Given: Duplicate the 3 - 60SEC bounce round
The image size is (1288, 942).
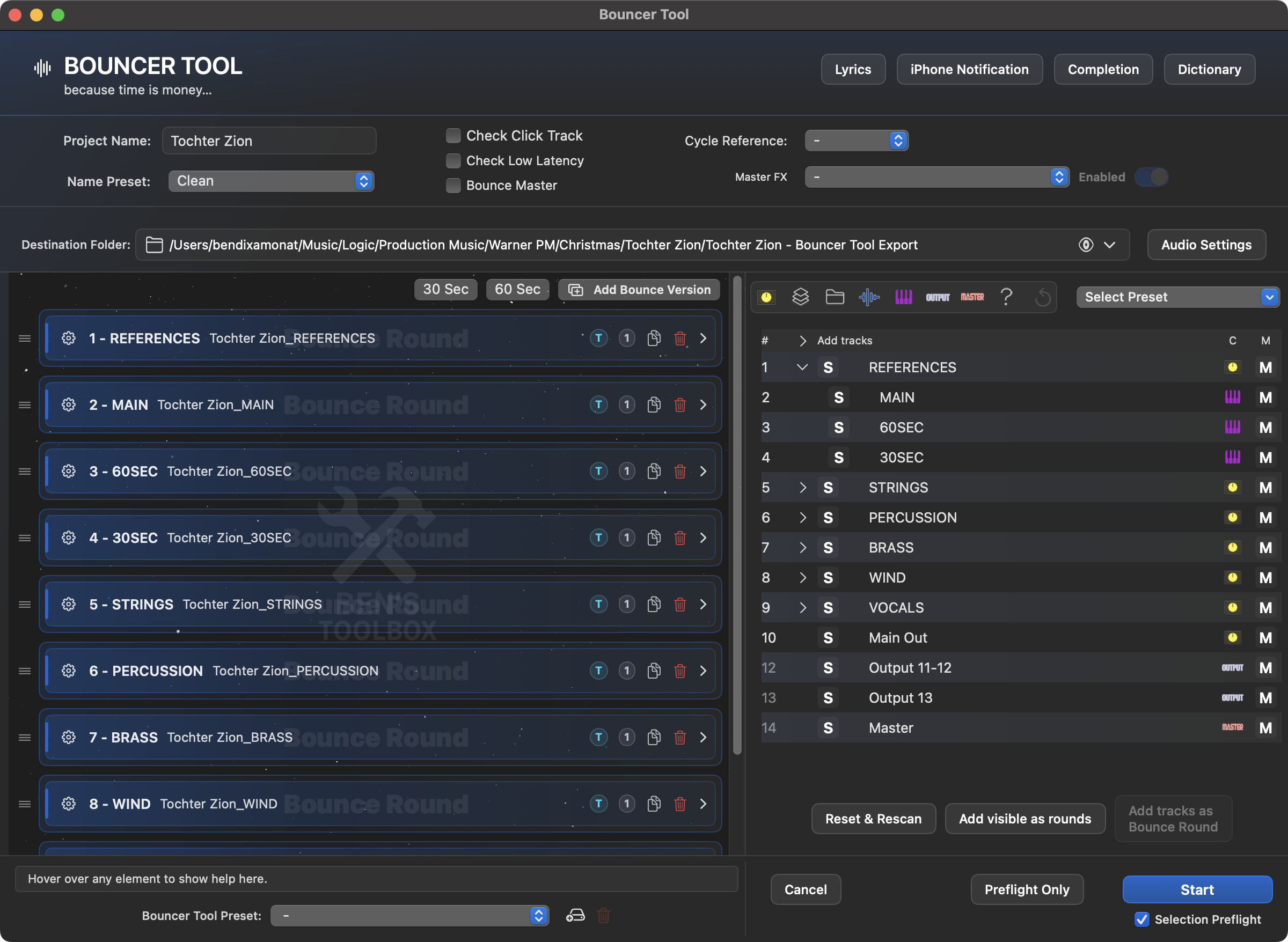Looking at the screenshot, I should click(654, 471).
